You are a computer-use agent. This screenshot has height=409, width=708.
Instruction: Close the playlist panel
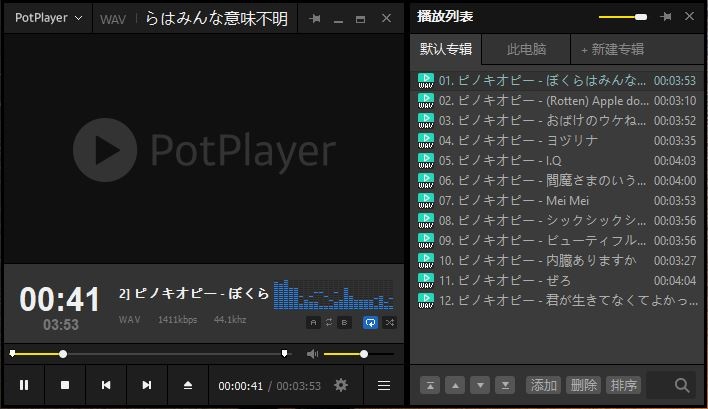[689, 16]
